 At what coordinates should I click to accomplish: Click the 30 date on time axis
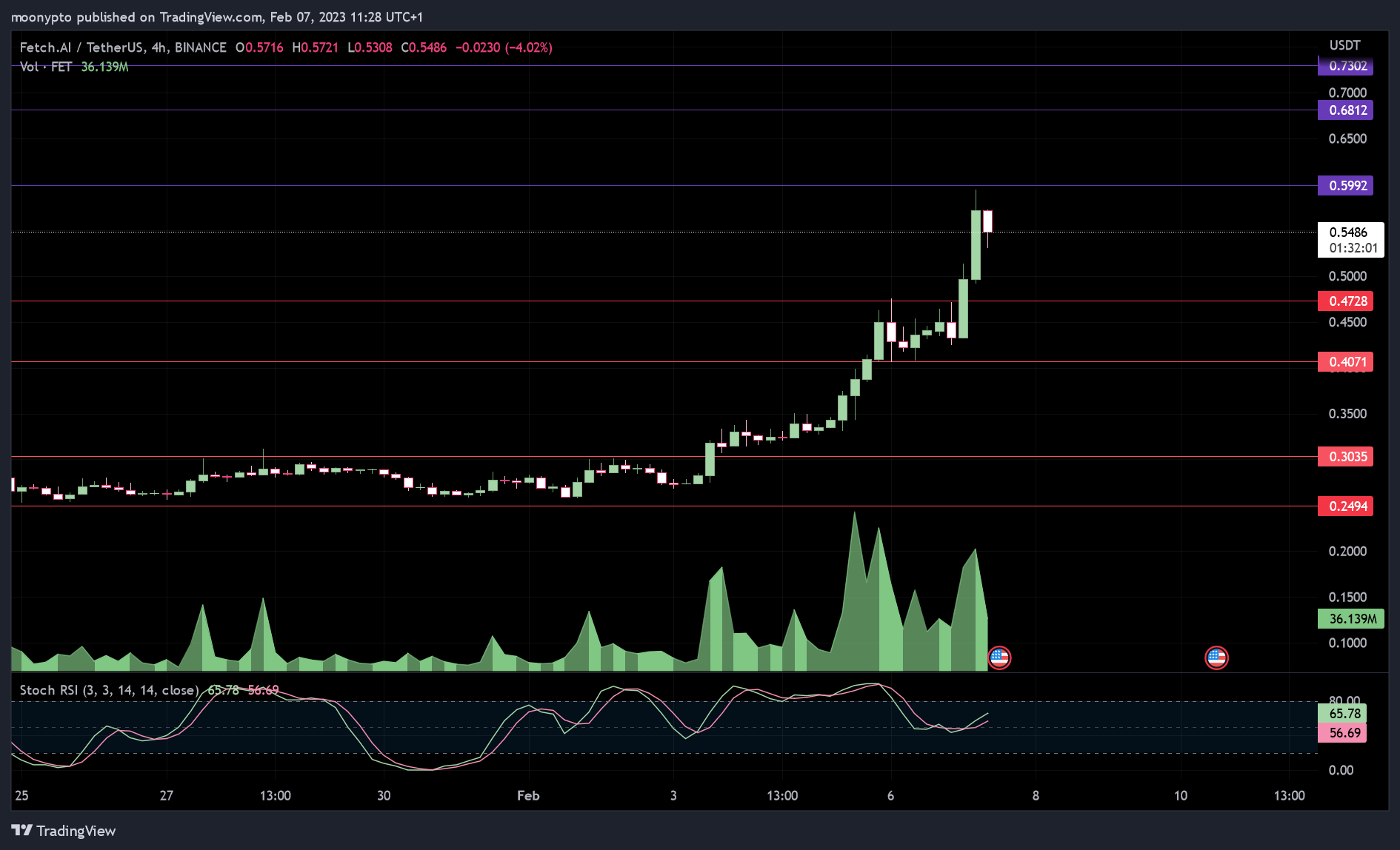384,796
